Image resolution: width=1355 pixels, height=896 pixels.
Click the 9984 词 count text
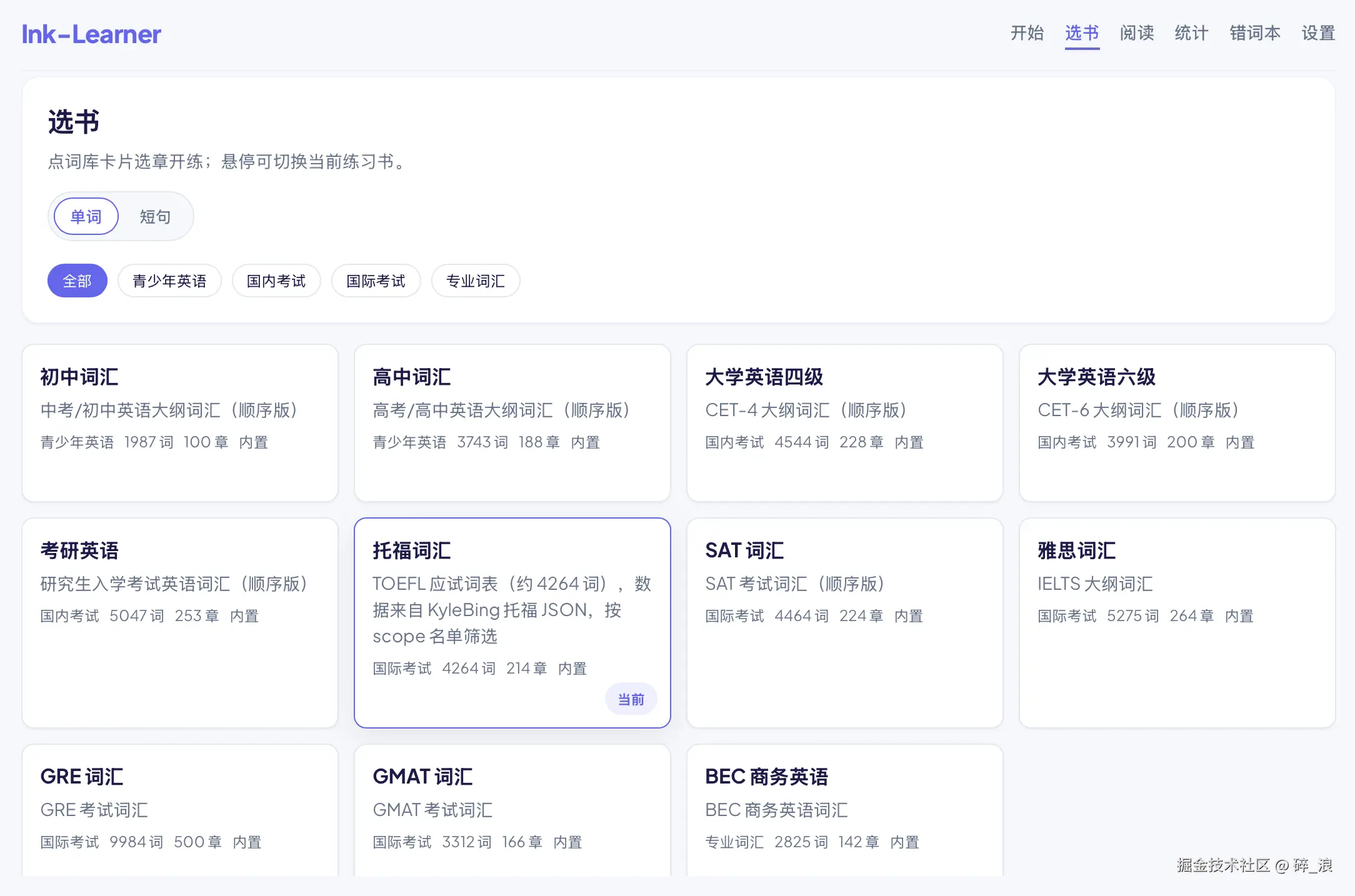tap(136, 842)
